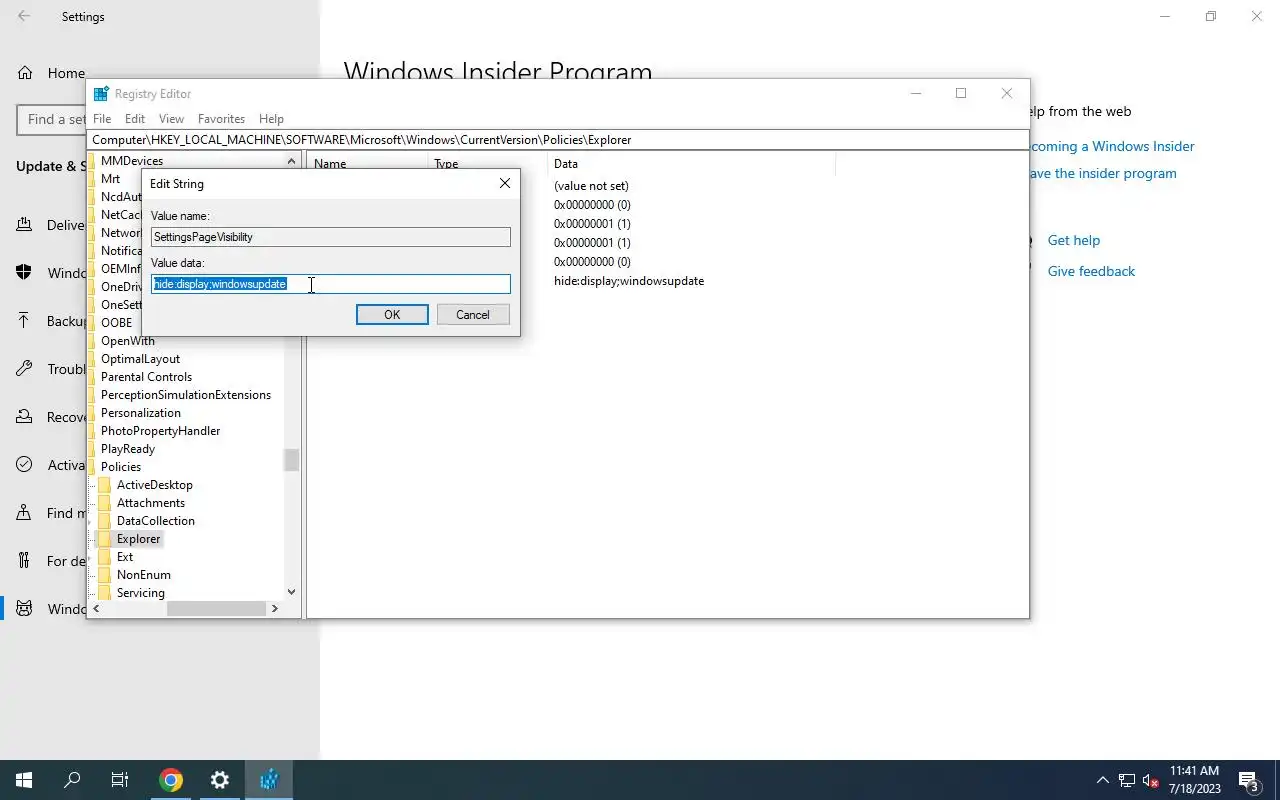The height and width of the screenshot is (800, 1280).
Task: Click the tree scroll down arrow
Action: [x=291, y=592]
